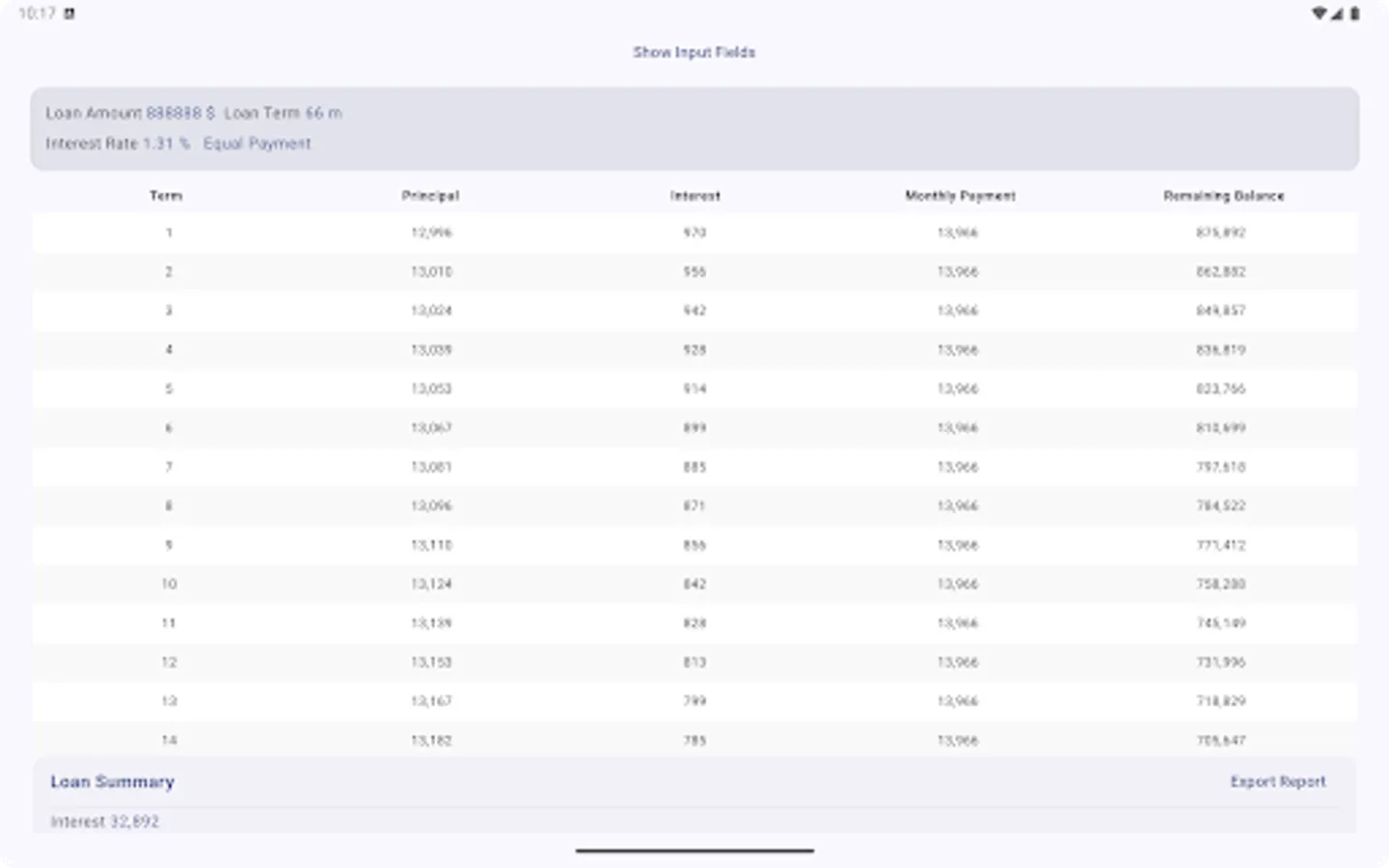Image resolution: width=1389 pixels, height=868 pixels.
Task: Tap interest value 899
Action: [694, 428]
